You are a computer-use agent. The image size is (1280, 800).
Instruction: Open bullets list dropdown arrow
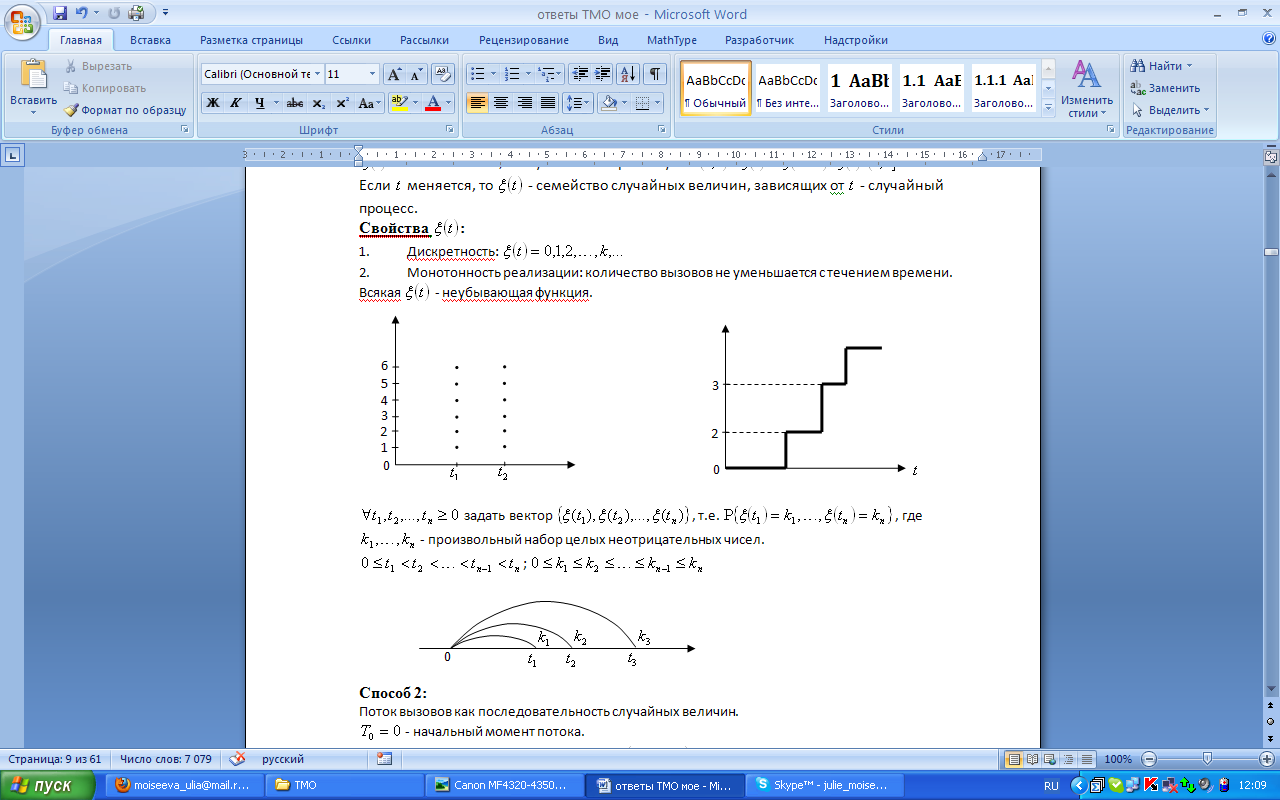(493, 74)
